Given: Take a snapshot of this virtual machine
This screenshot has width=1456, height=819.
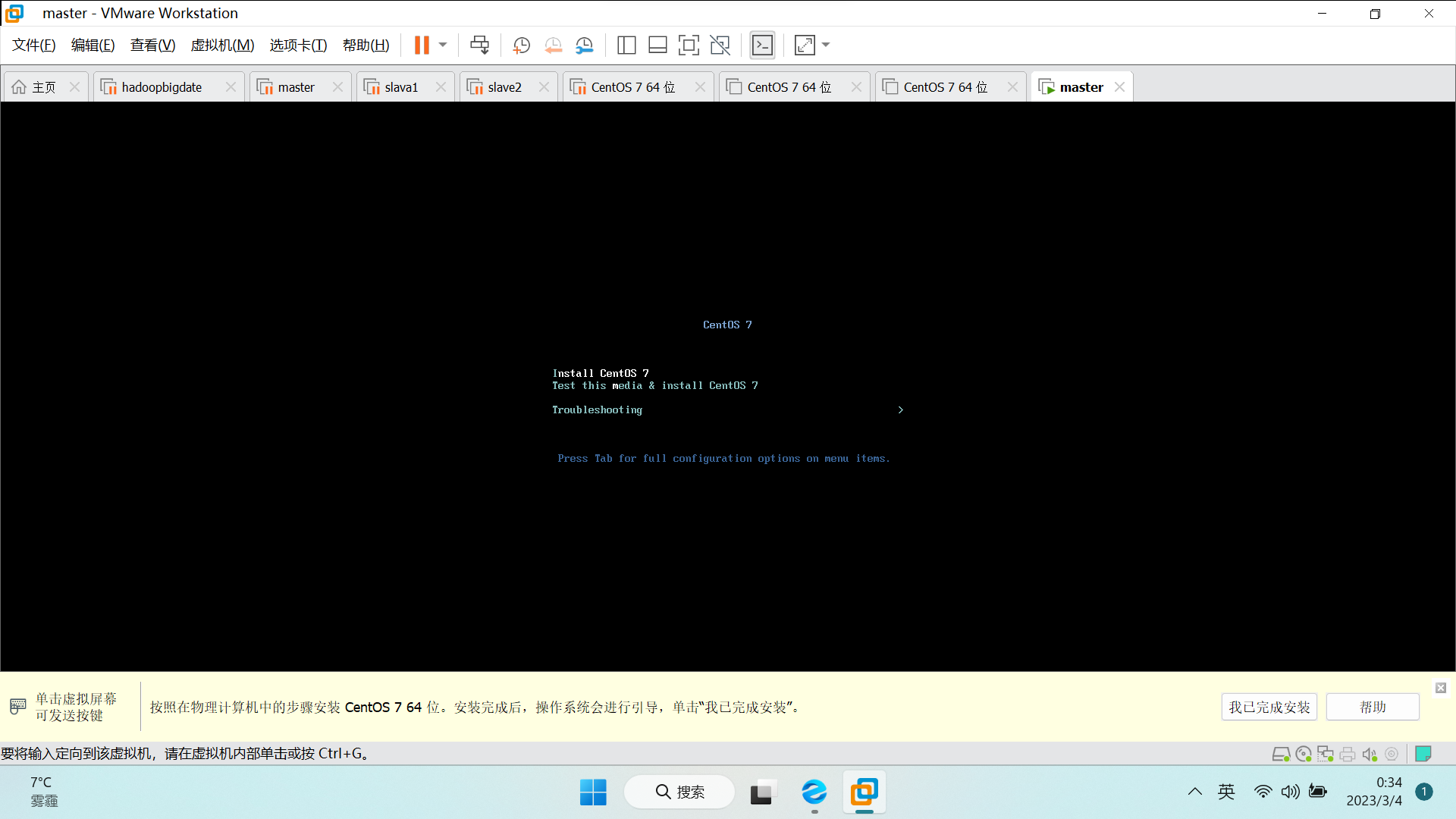Looking at the screenshot, I should [521, 45].
